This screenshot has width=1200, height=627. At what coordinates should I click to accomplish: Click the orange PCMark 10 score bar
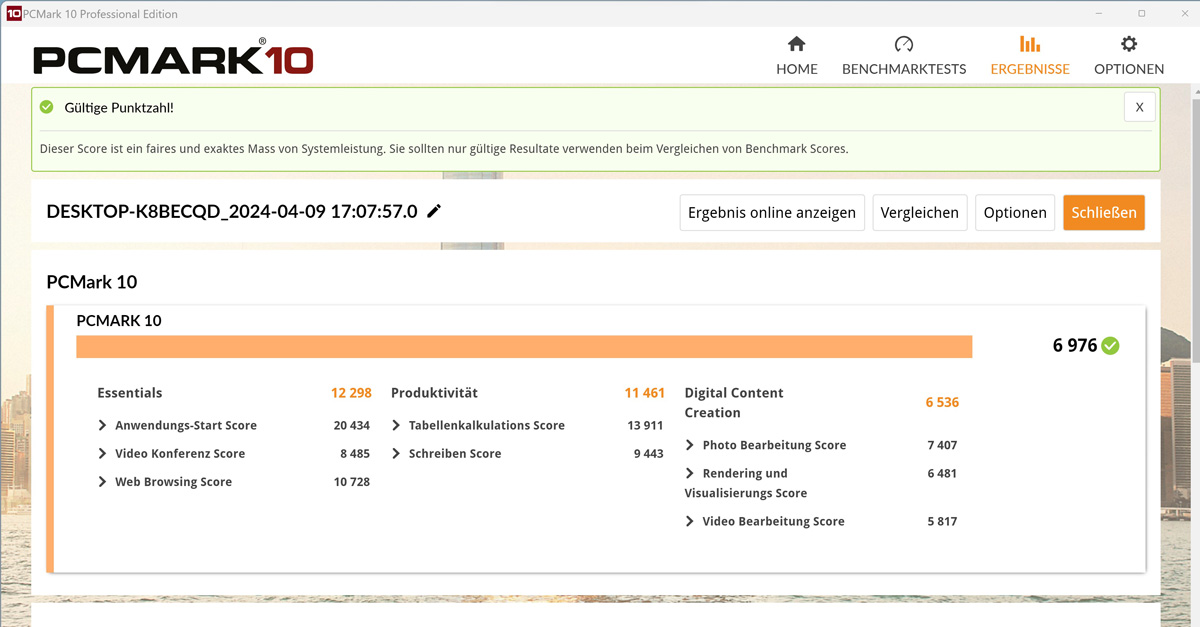[524, 346]
